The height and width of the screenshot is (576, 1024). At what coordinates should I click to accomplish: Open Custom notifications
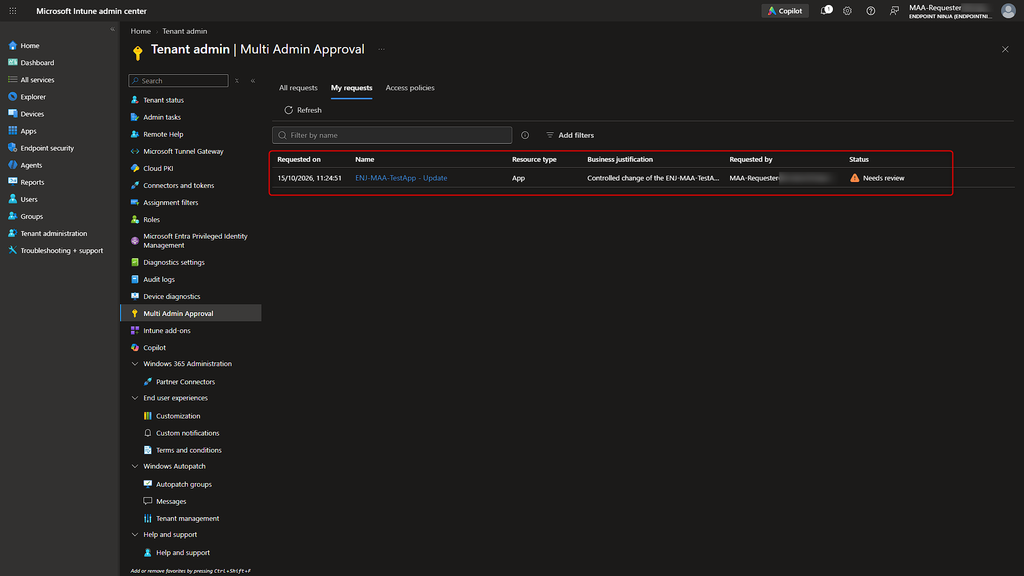pyautogui.click(x=187, y=433)
